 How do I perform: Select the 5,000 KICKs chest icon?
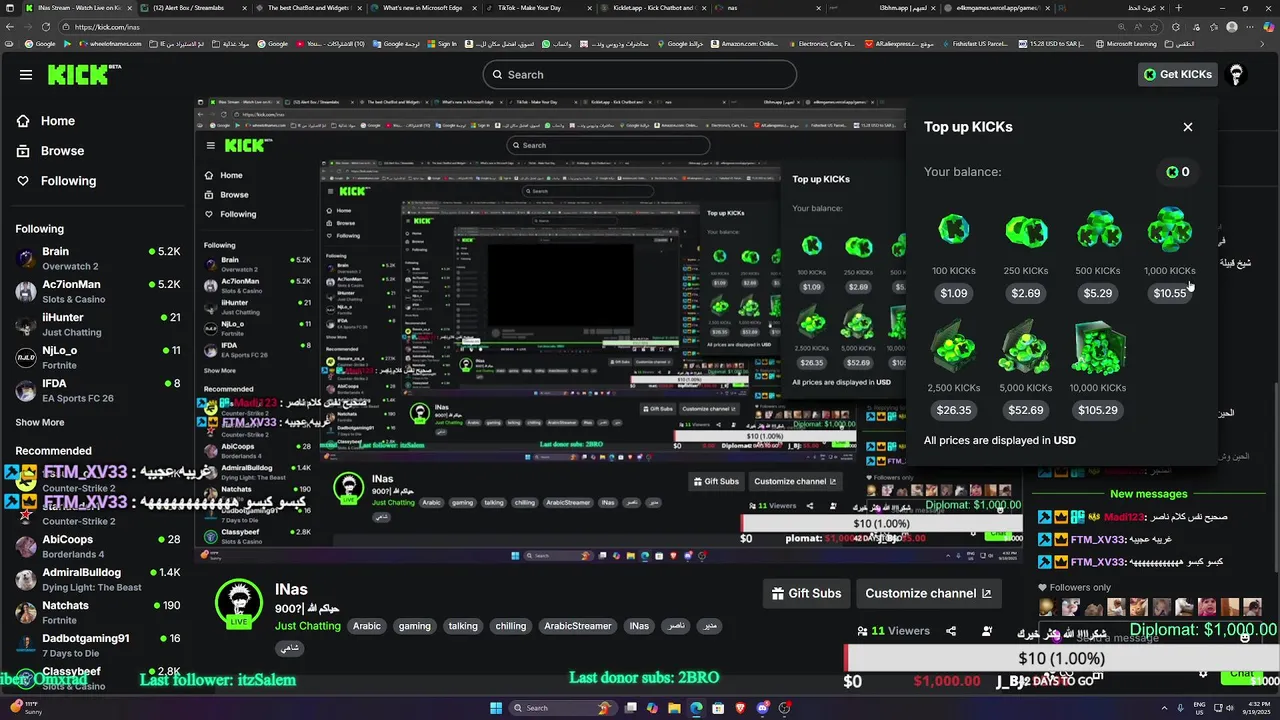click(x=1026, y=348)
